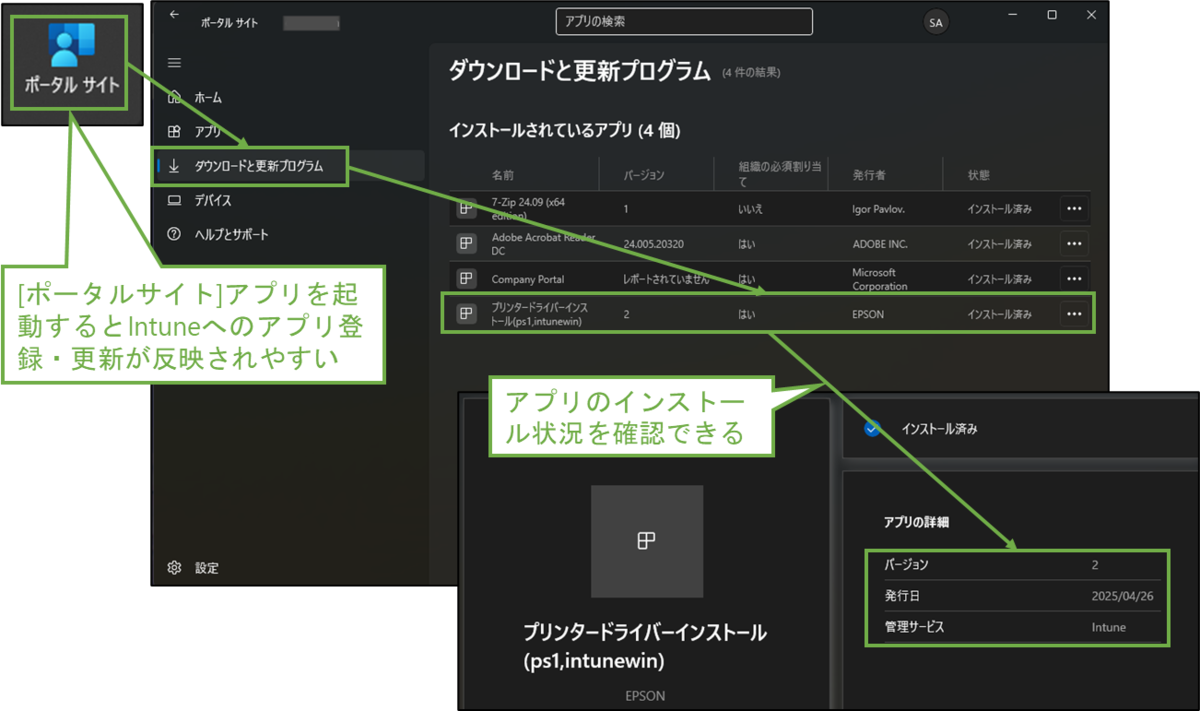
Task: Click インストール済み status in Company Portal row
Action: click(999, 279)
